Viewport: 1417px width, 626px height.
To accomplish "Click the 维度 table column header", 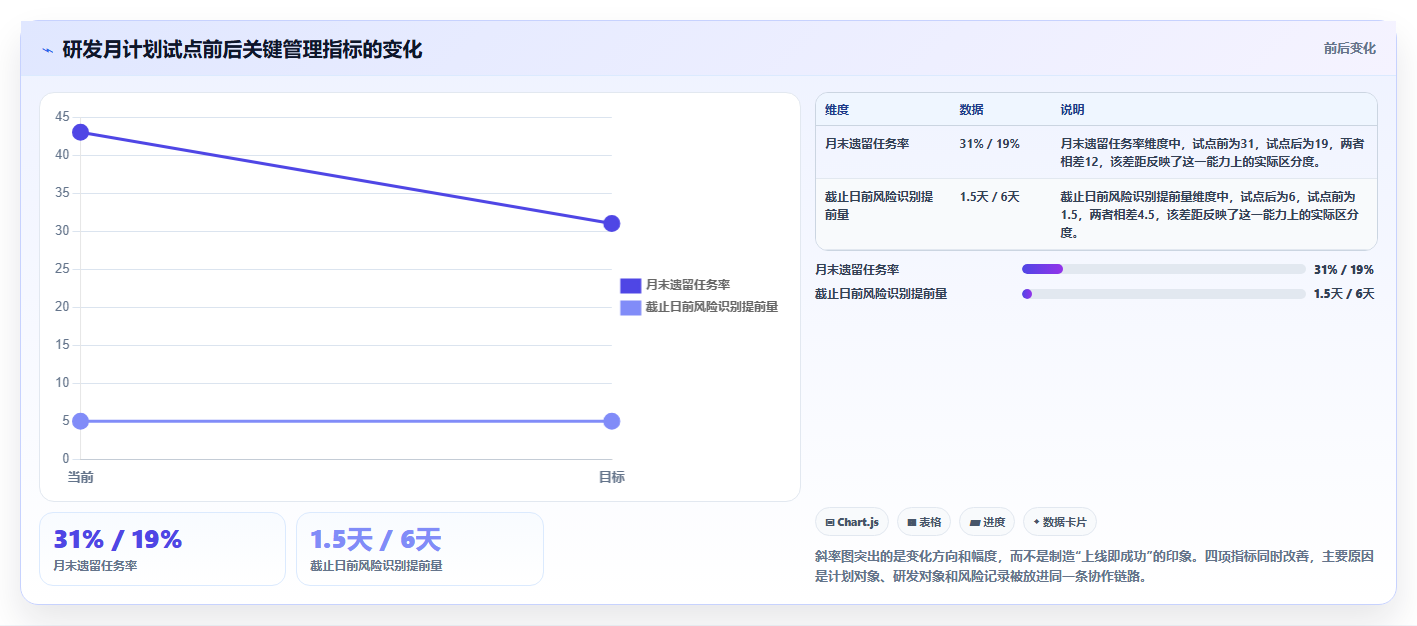I will 837,110.
